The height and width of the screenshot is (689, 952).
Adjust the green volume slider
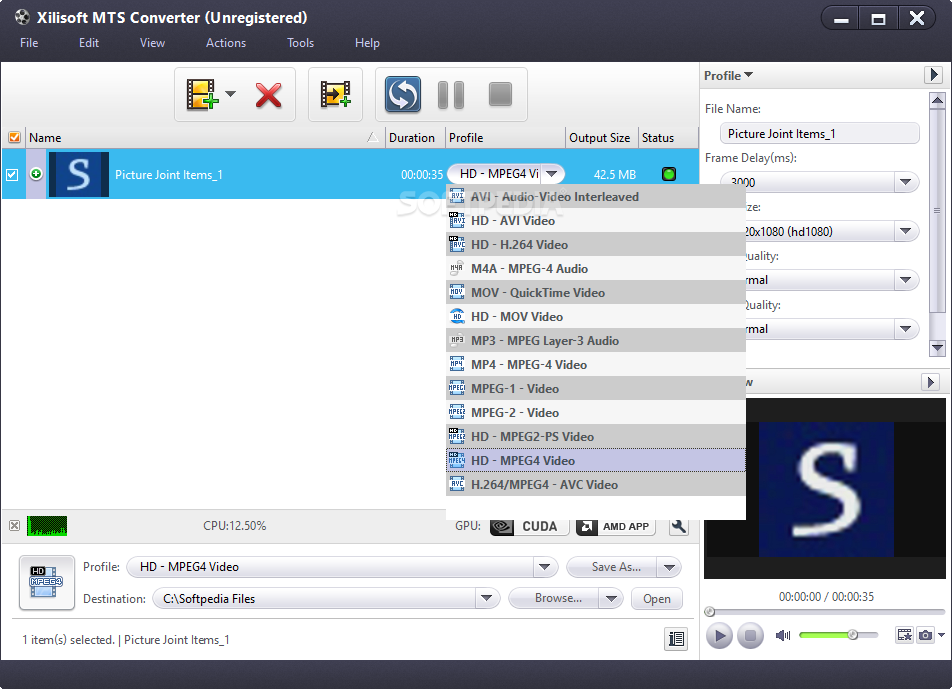coord(838,635)
